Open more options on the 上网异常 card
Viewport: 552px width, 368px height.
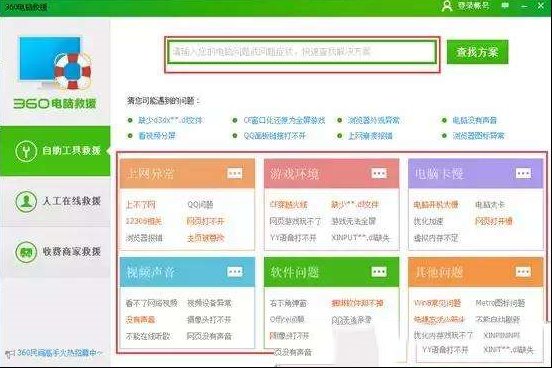click(x=235, y=173)
